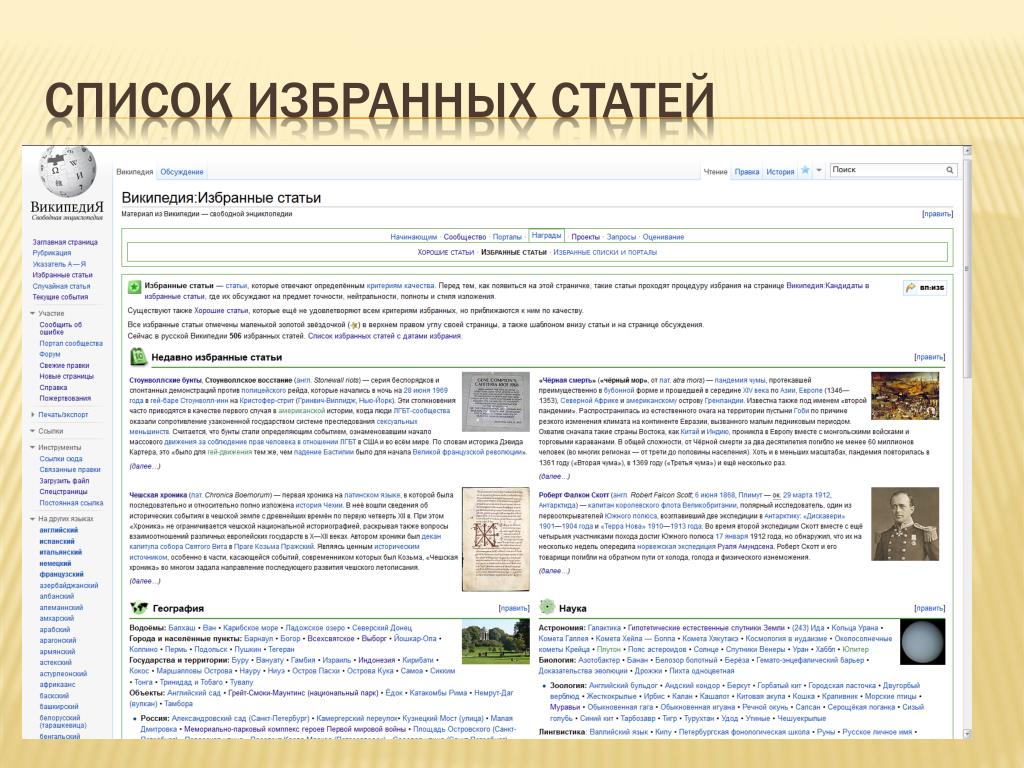Open Список избранных статей с датами избрания
The image size is (1024, 768).
pos(385,336)
